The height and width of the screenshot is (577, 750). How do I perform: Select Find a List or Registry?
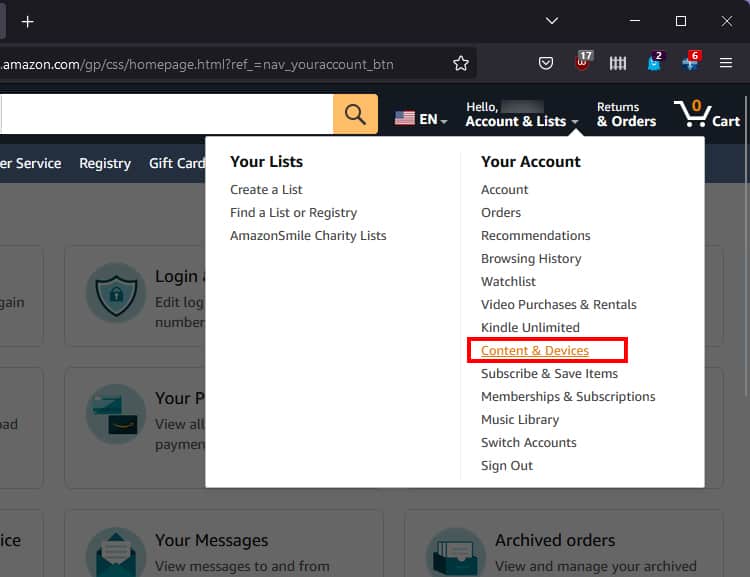pos(293,212)
